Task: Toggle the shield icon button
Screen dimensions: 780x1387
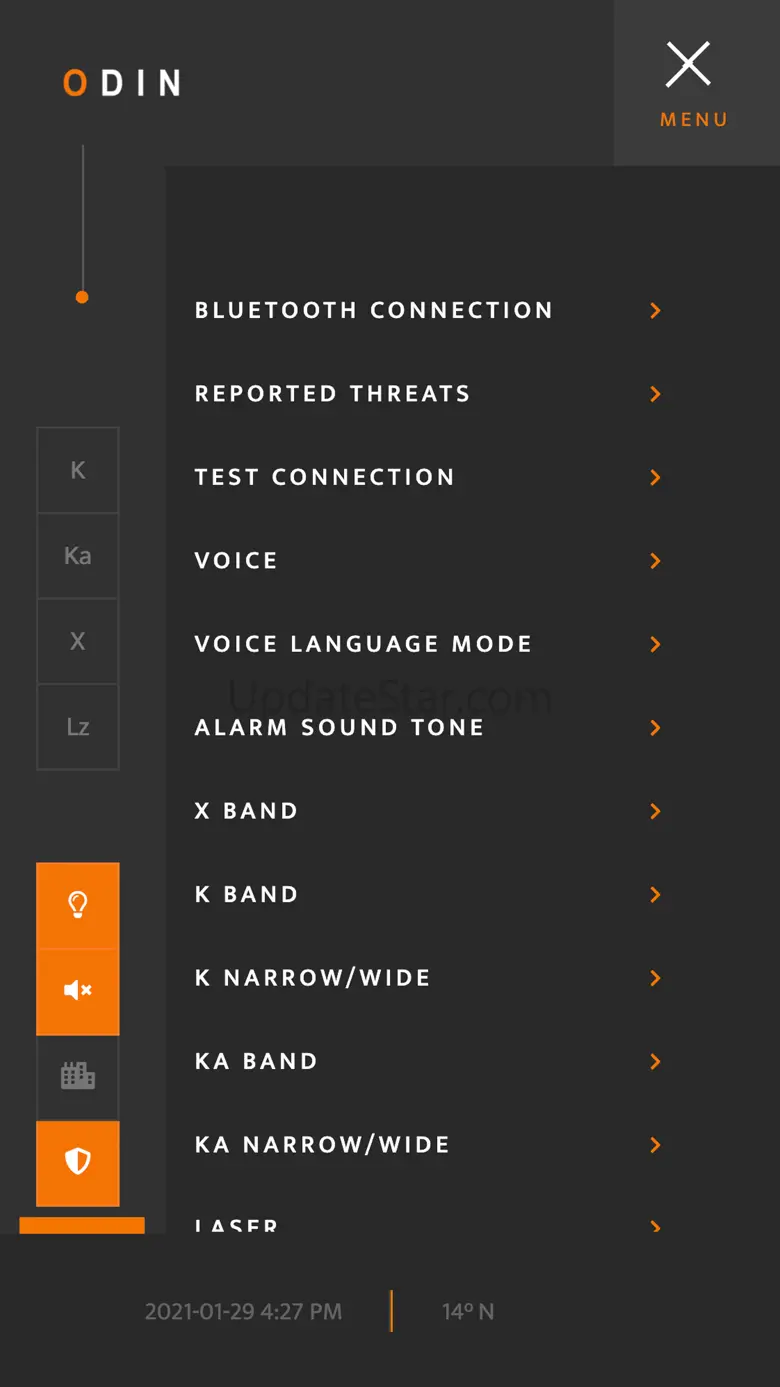Action: pyautogui.click(x=78, y=1162)
